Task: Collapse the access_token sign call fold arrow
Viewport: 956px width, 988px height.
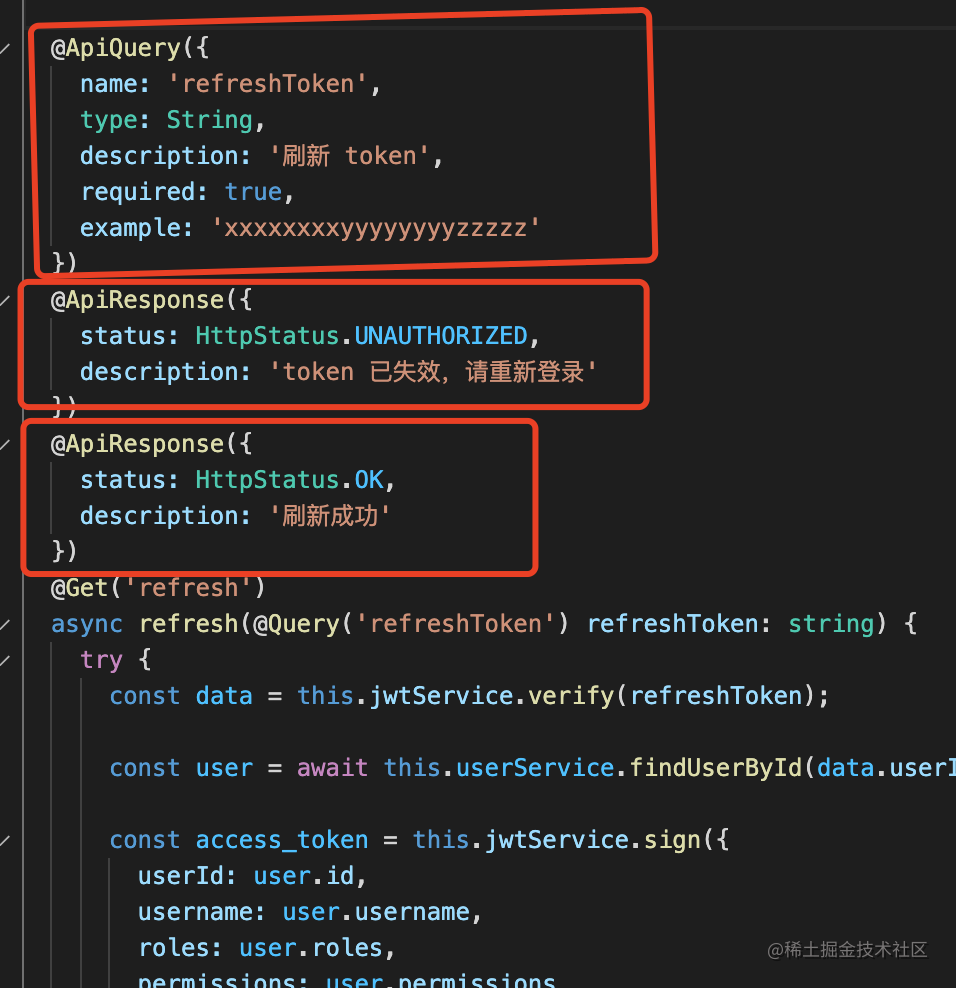Action: 6,840
